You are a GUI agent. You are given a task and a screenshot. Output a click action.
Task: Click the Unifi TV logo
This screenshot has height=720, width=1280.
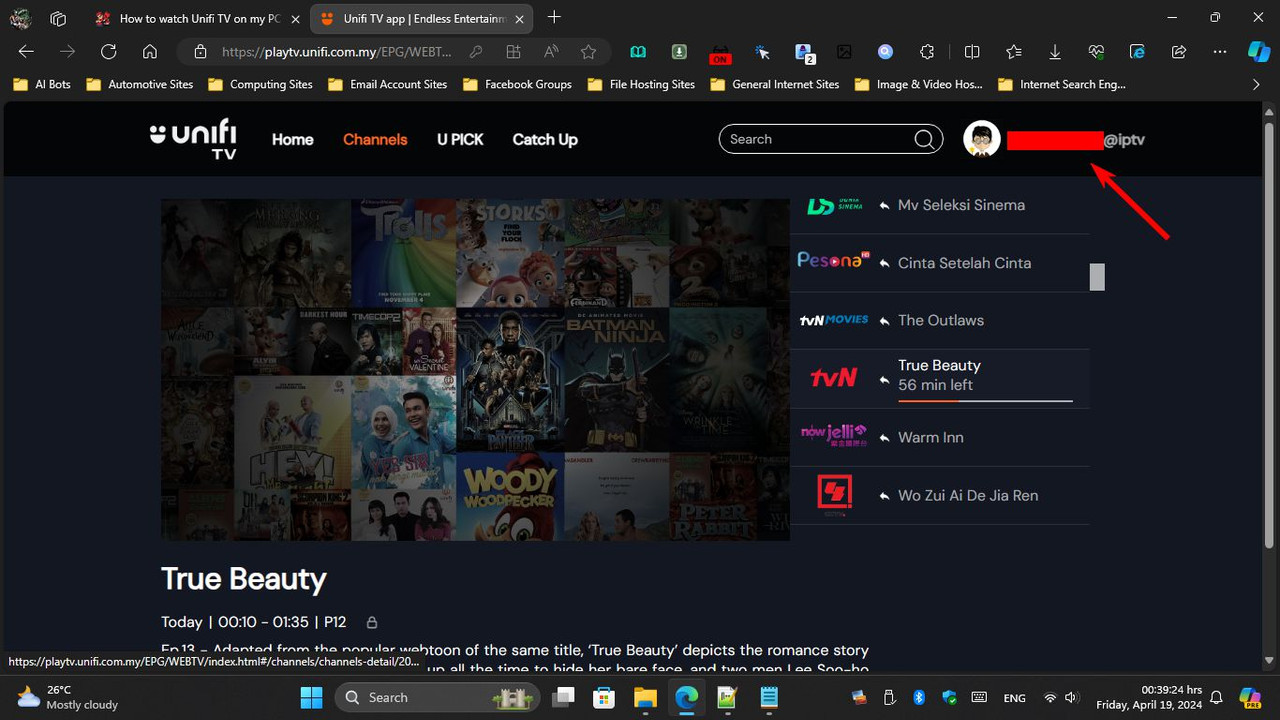coord(192,139)
